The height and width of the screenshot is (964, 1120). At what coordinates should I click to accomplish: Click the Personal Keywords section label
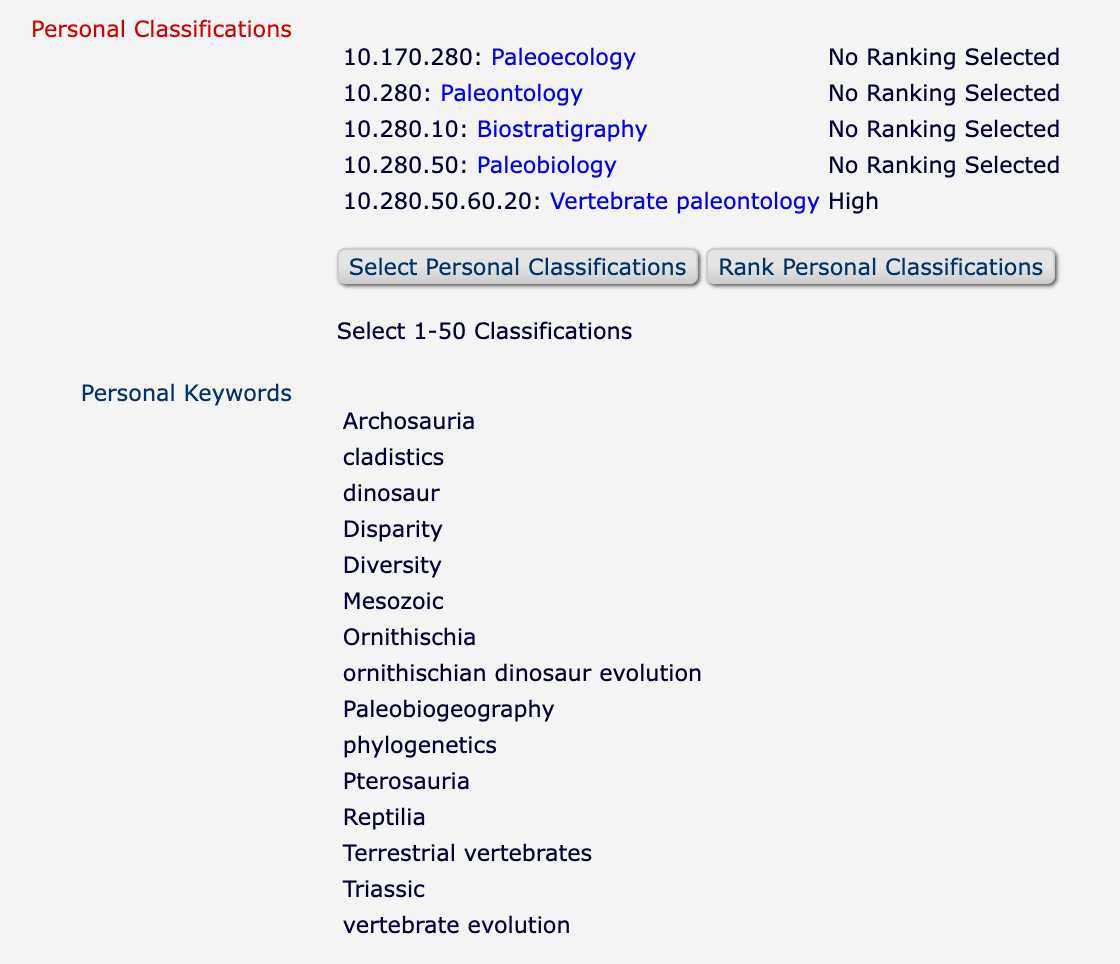(186, 393)
